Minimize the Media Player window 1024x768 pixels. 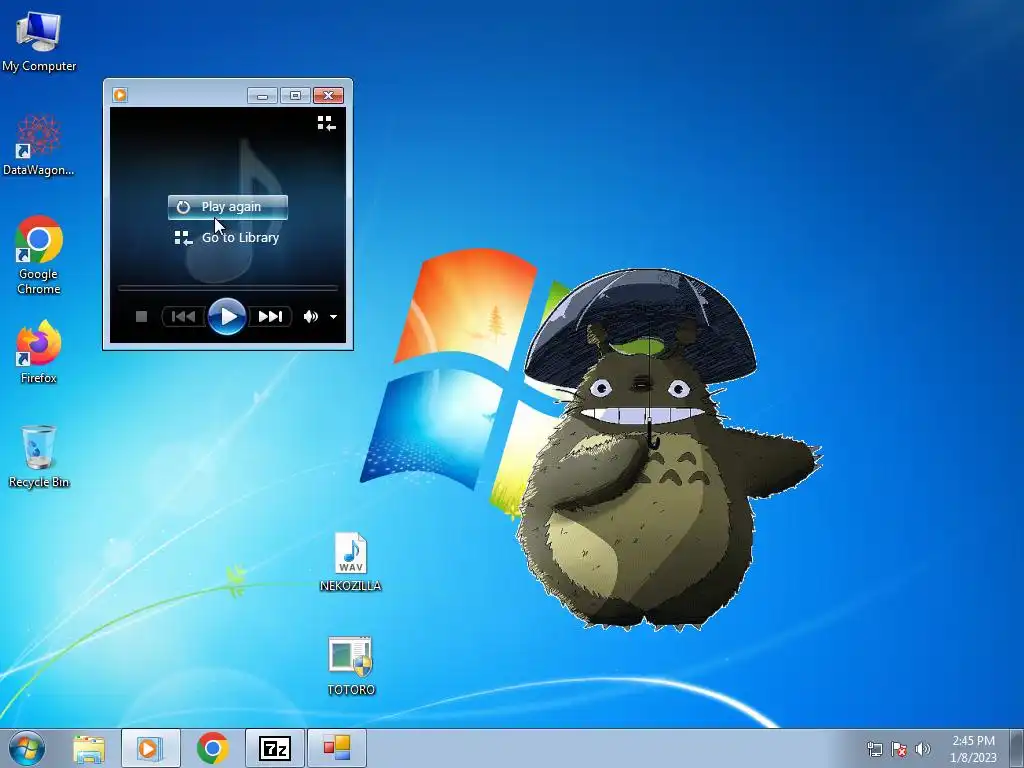(263, 96)
